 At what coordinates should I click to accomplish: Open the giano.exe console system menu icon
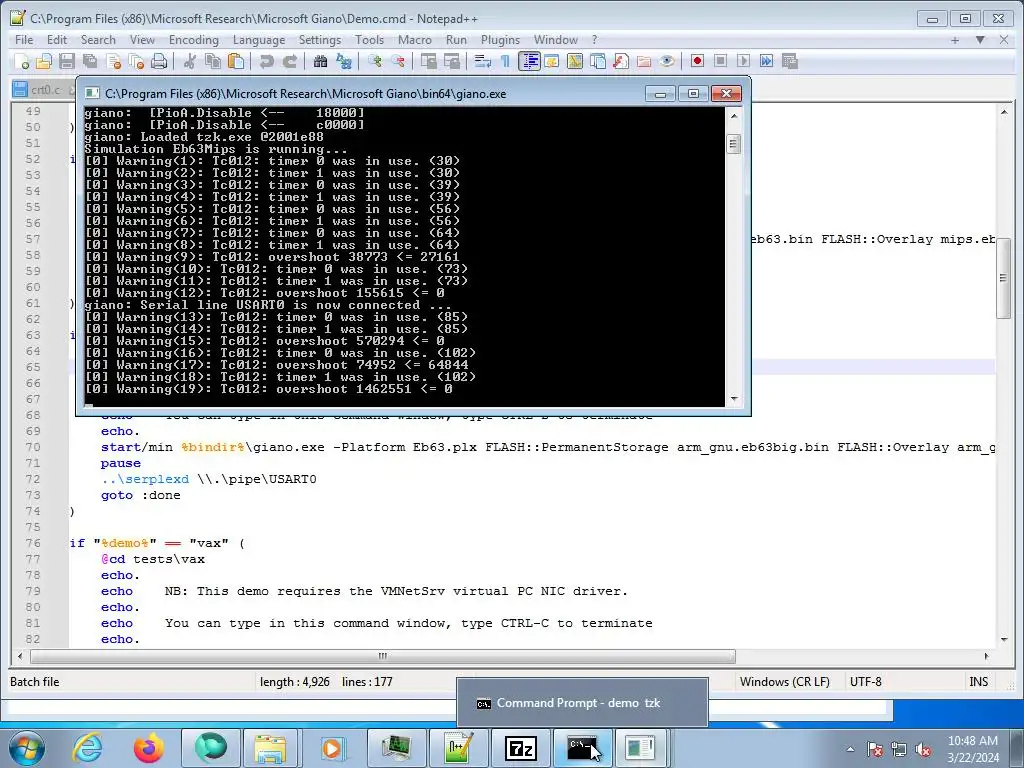coord(93,93)
